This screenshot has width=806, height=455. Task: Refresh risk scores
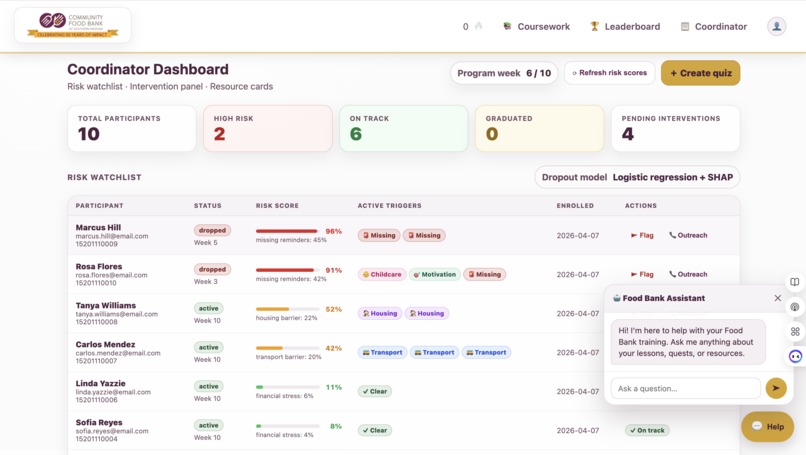click(609, 73)
